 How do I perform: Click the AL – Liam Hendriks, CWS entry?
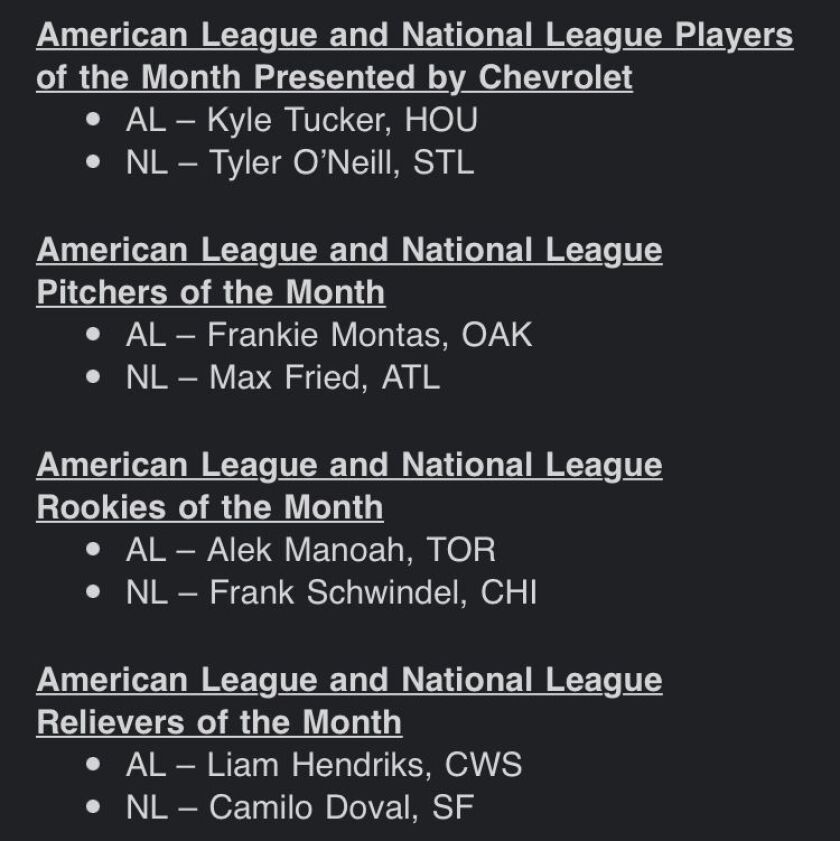click(324, 765)
